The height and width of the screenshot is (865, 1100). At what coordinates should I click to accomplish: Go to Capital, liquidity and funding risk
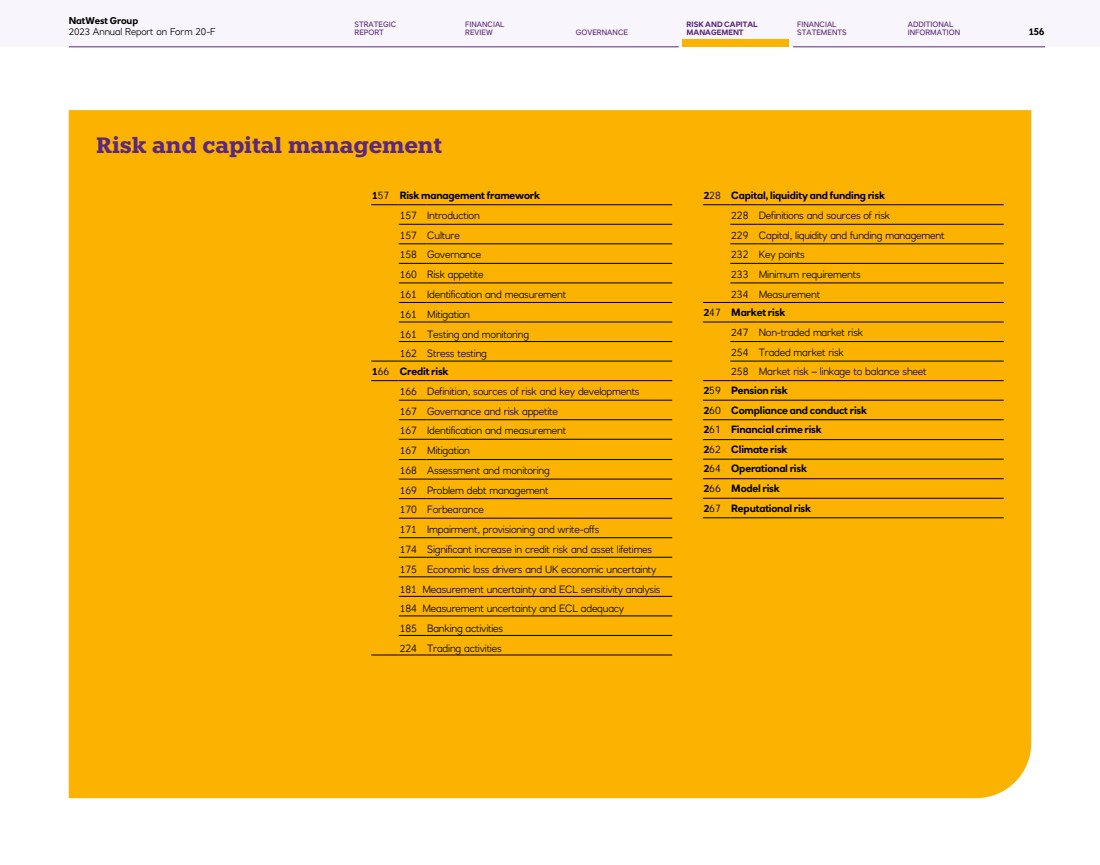(807, 196)
